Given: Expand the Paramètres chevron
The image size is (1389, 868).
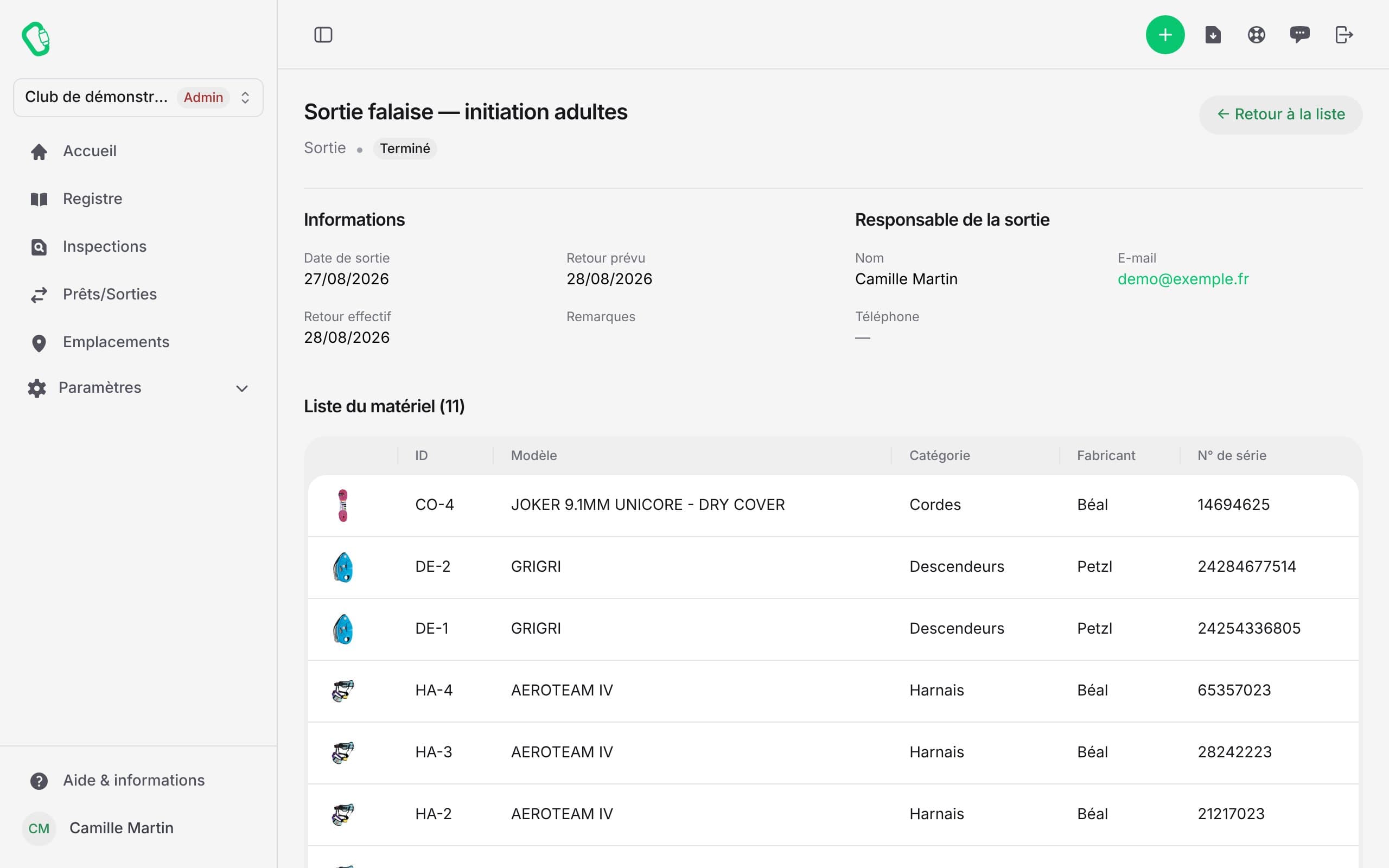Looking at the screenshot, I should click(x=242, y=388).
